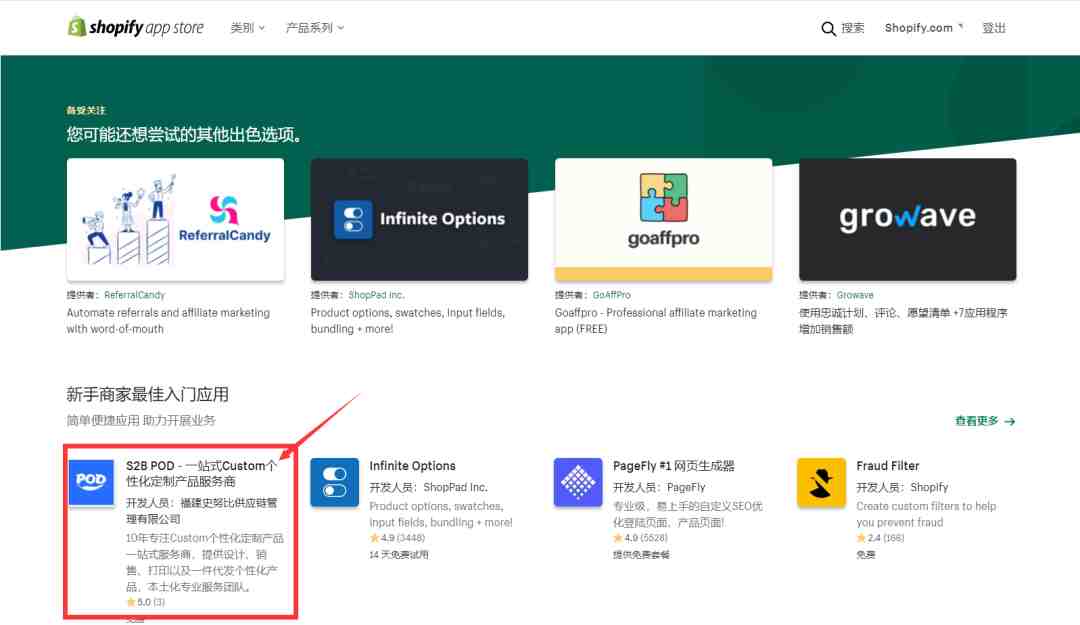Open the Infinite Options featured banner
This screenshot has width=1080, height=625.
419,219
